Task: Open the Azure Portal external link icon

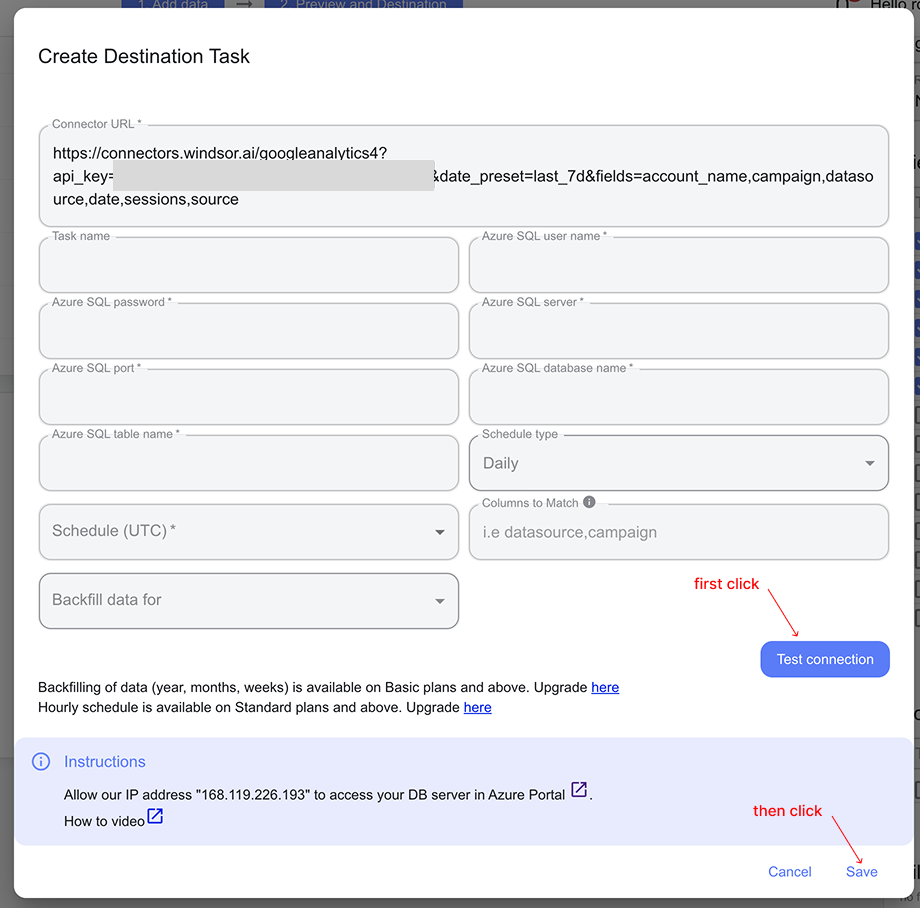Action: [579, 790]
